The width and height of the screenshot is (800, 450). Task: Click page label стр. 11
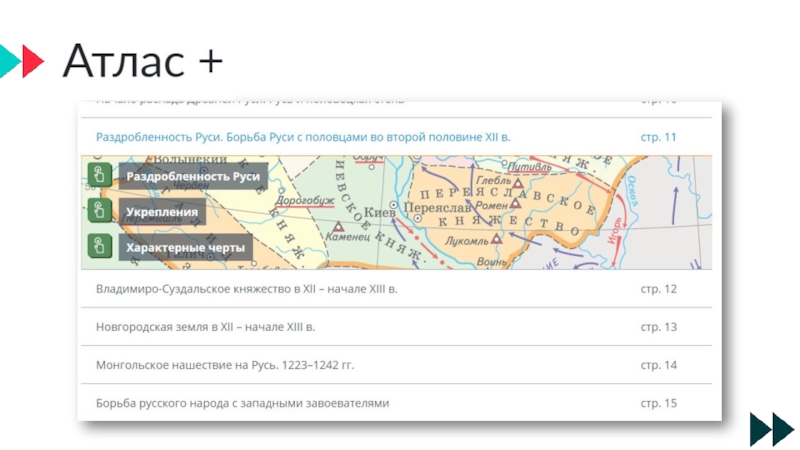(658, 137)
